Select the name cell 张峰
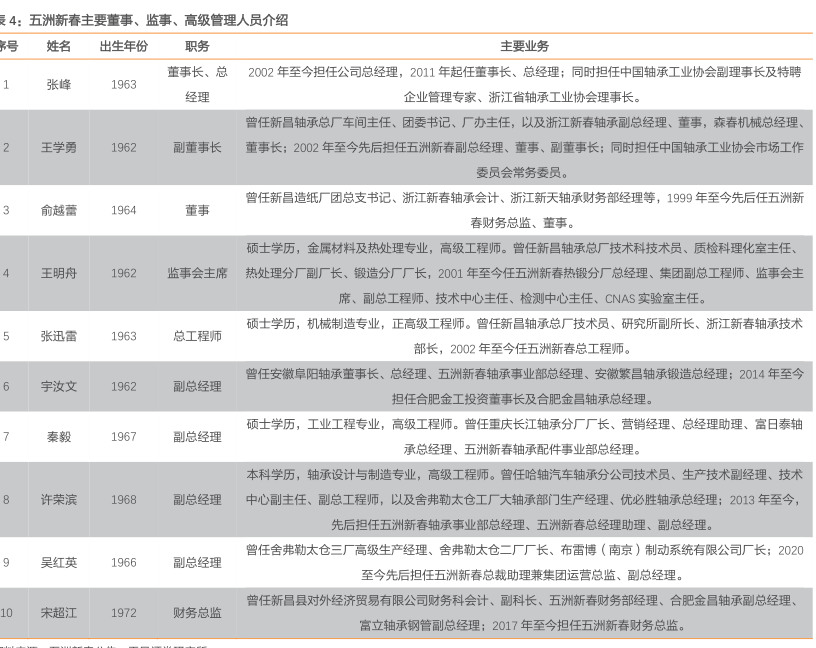 [59, 85]
